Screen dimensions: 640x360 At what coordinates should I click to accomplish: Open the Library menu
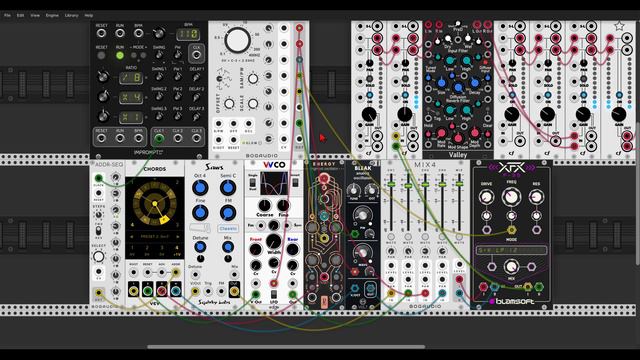pos(71,15)
